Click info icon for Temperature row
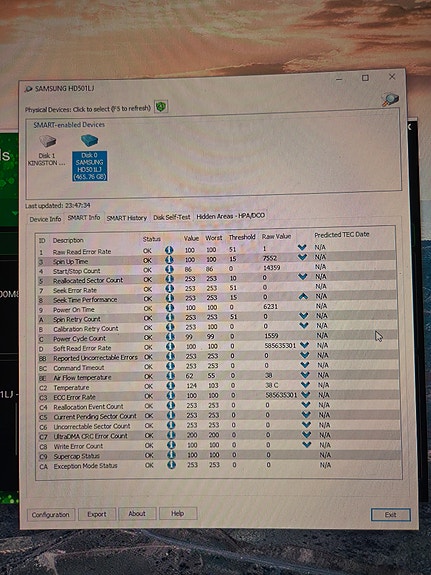Screen dimensions: 431x575 pos(171,386)
